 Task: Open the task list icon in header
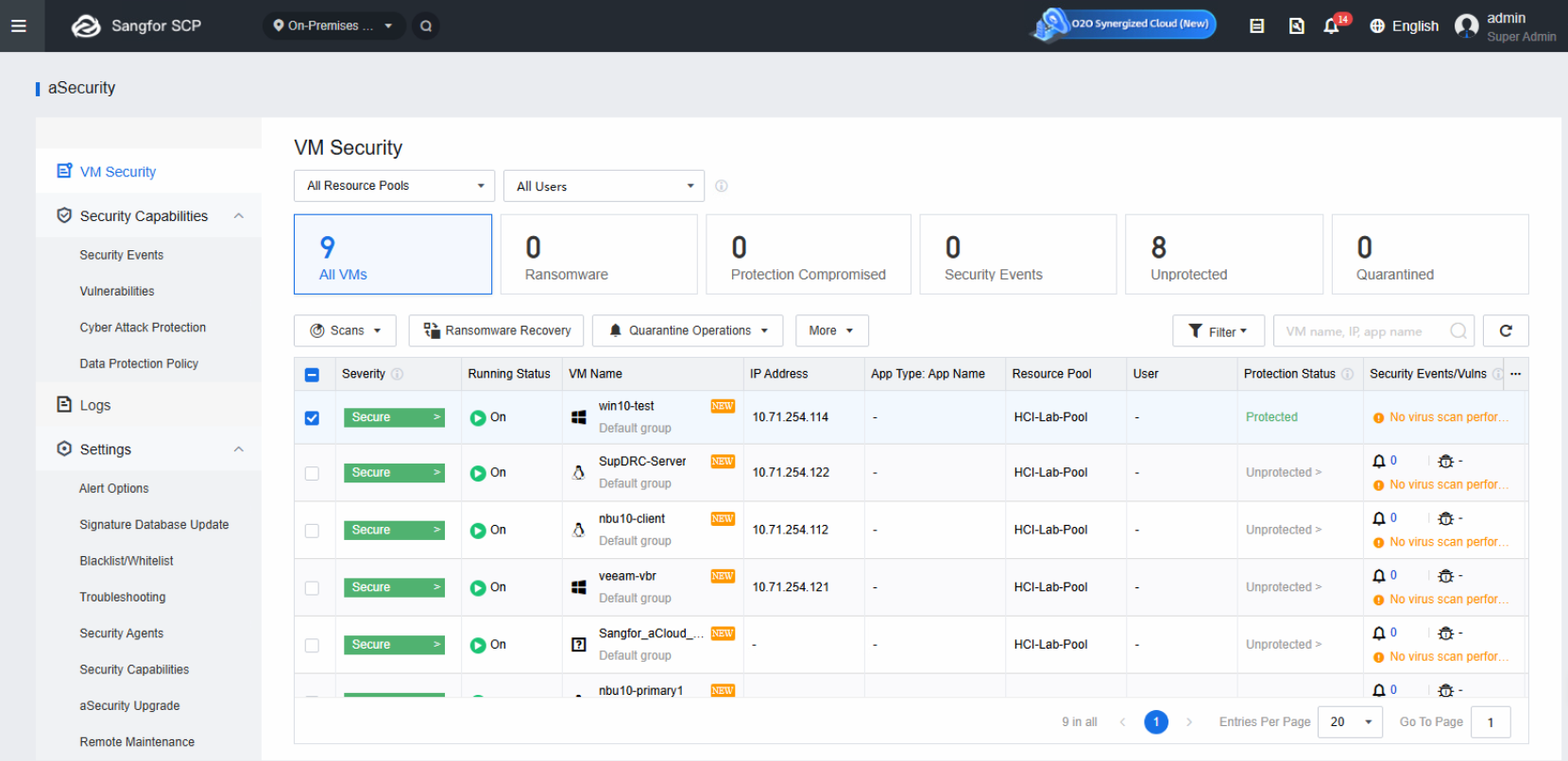click(x=1256, y=26)
